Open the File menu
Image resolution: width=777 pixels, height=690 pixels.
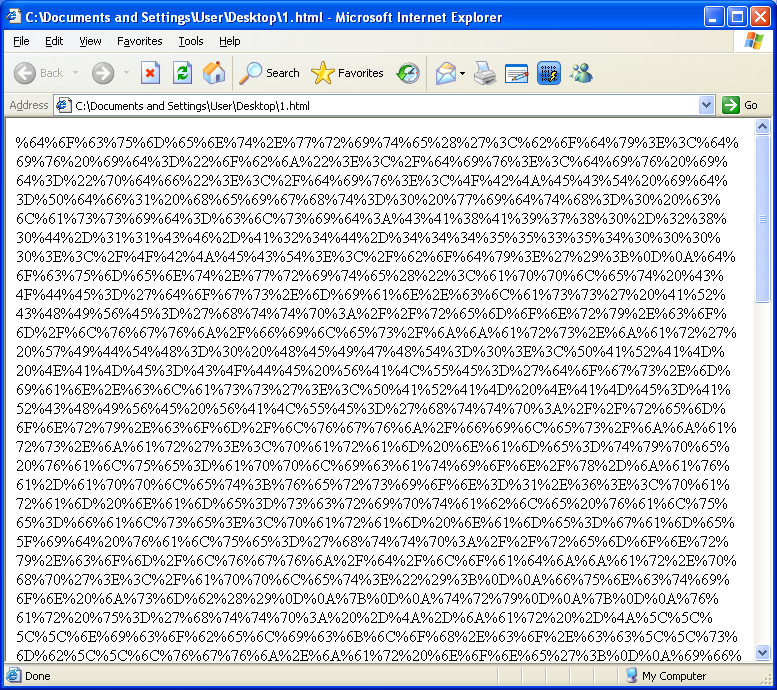tap(21, 41)
